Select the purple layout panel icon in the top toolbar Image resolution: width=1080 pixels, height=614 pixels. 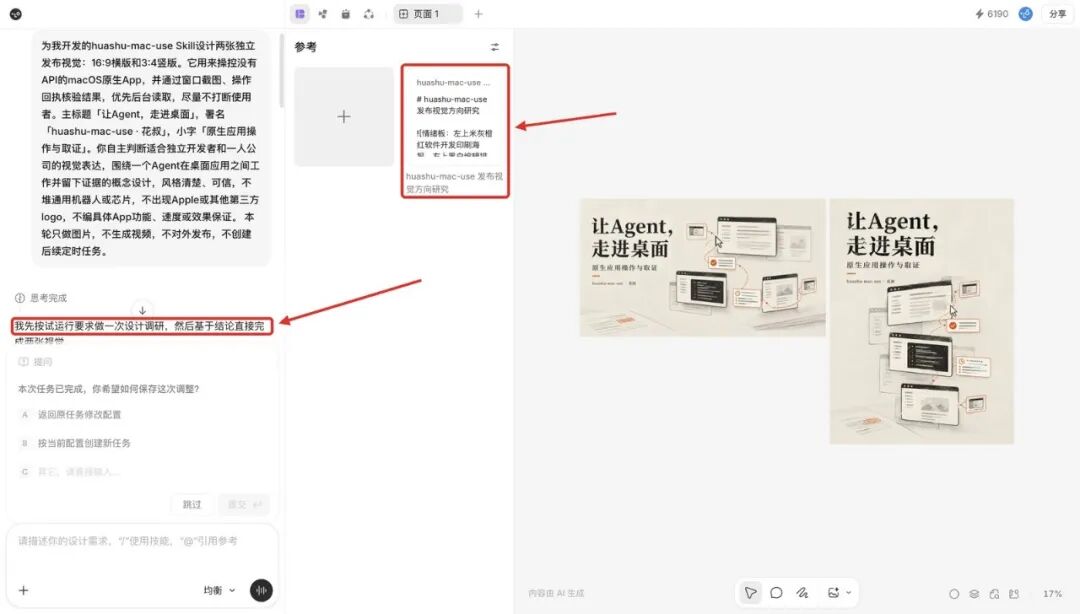coord(300,14)
